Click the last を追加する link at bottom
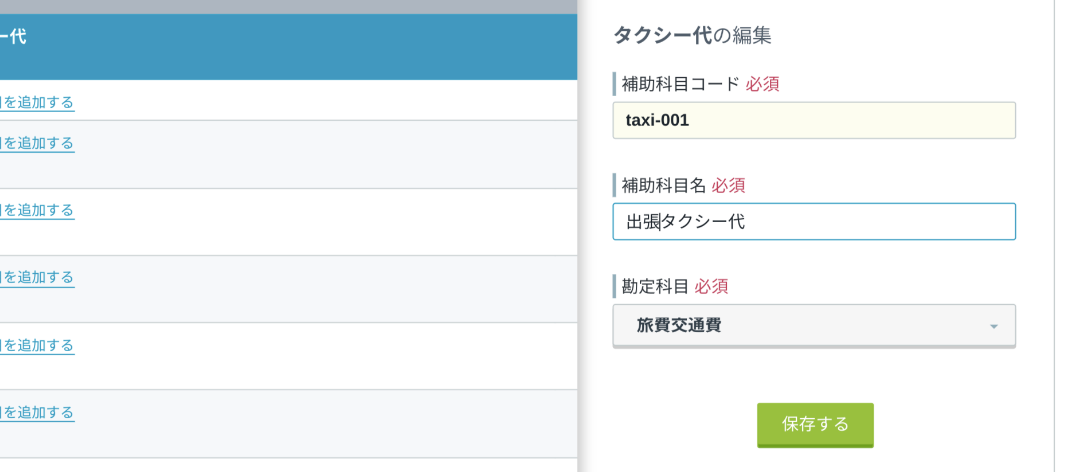 (x=37, y=412)
